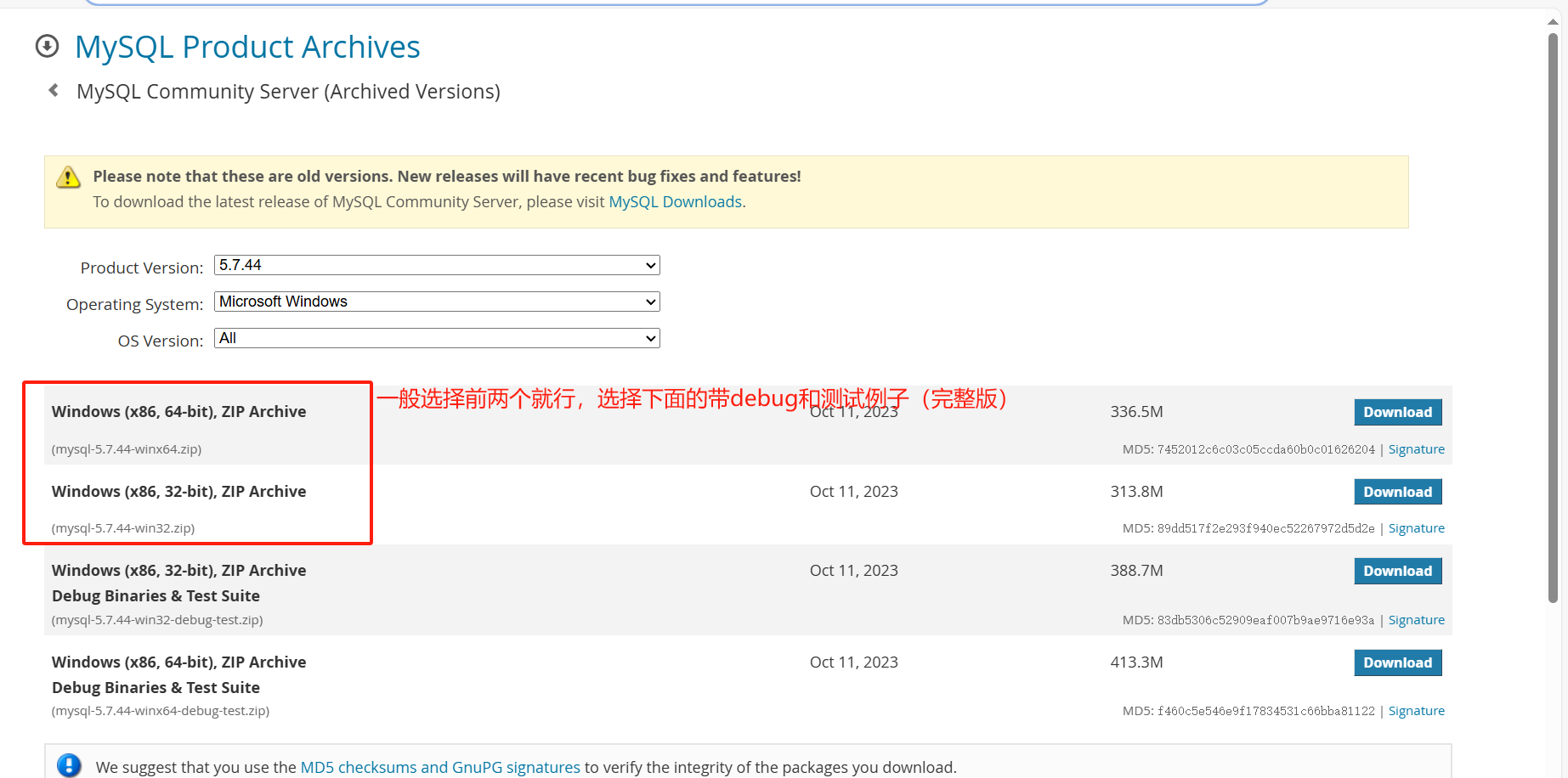The width and height of the screenshot is (1568, 778).
Task: Select the (mysql-5.7.44-winx64-debug-test.zip) filename
Action: coord(161,711)
